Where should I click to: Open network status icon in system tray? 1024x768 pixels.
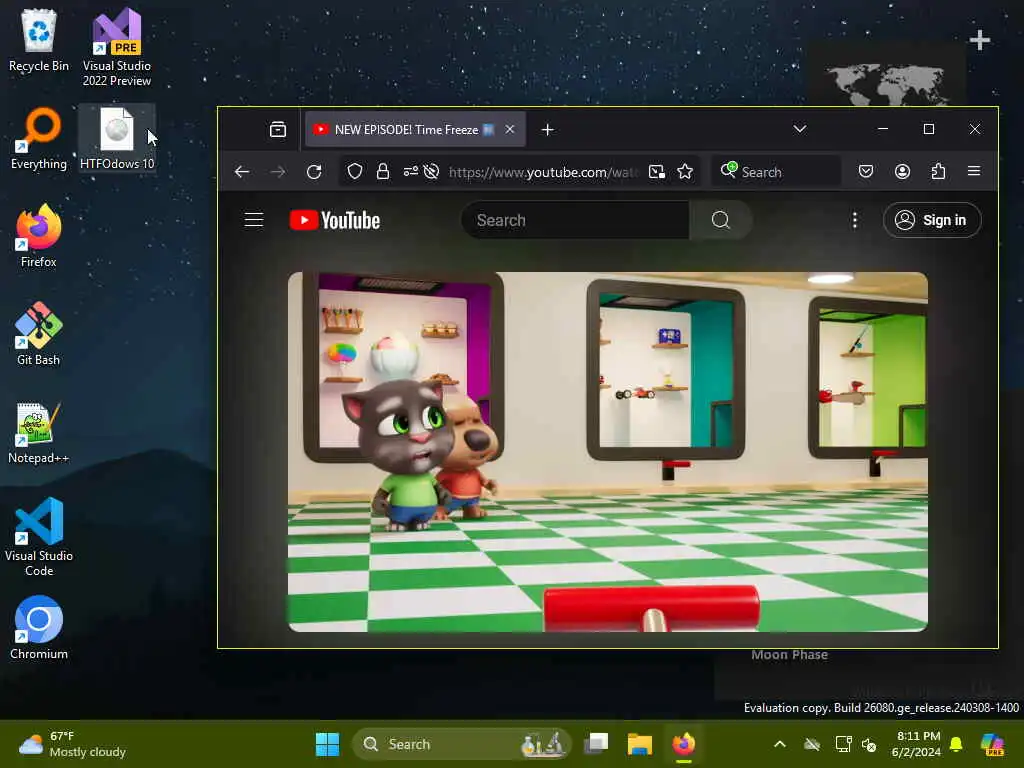pos(843,744)
